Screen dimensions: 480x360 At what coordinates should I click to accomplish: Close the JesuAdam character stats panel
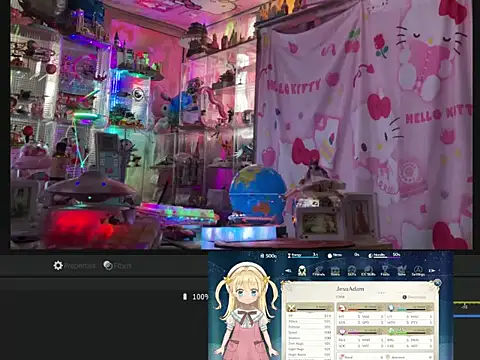(438, 283)
